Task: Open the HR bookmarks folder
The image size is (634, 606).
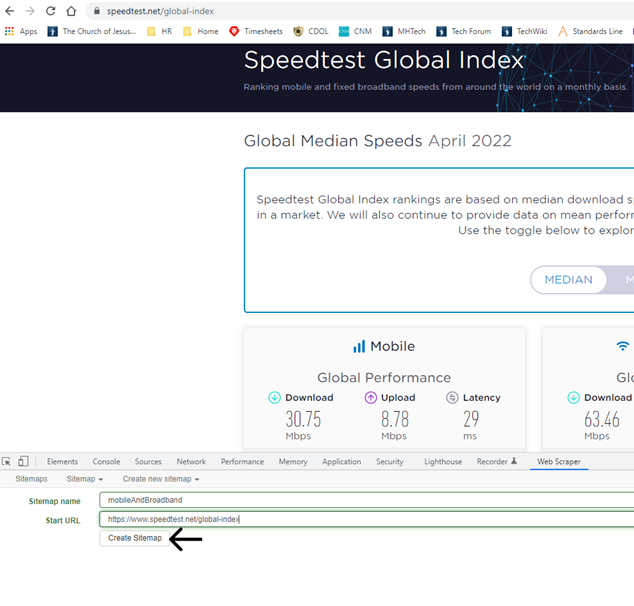Action: (x=160, y=31)
